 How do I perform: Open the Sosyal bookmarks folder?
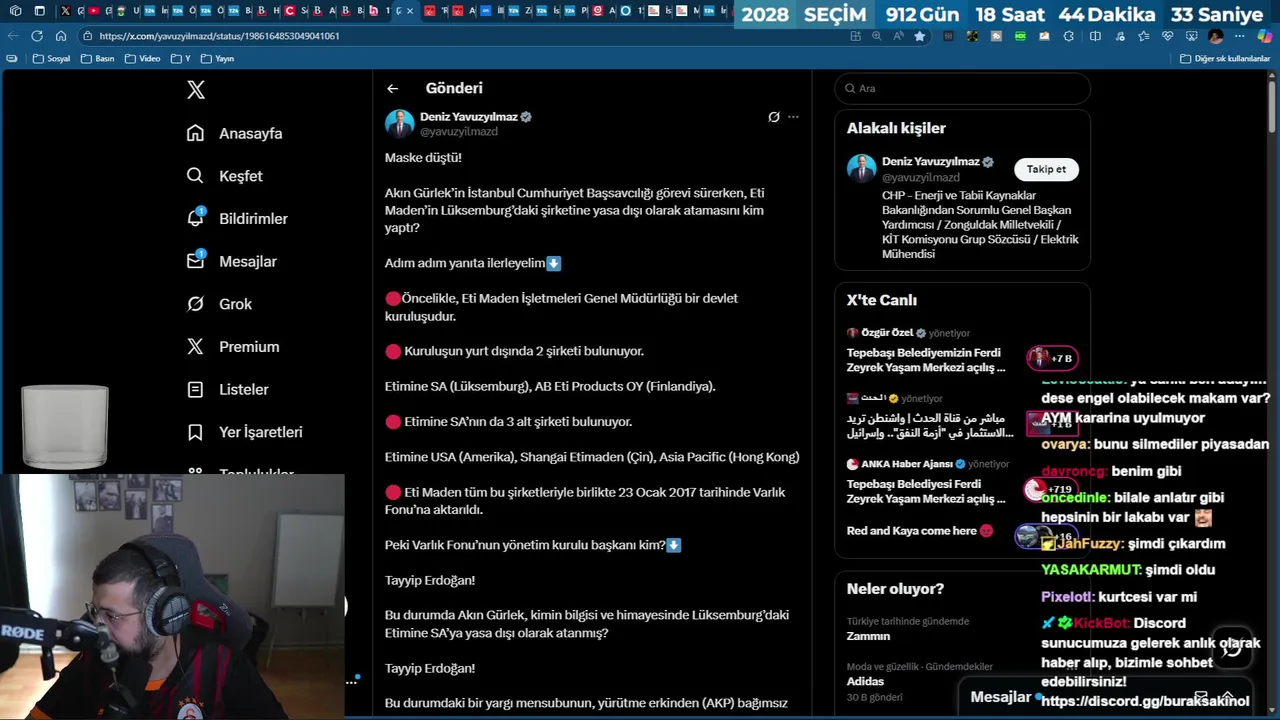52,59
